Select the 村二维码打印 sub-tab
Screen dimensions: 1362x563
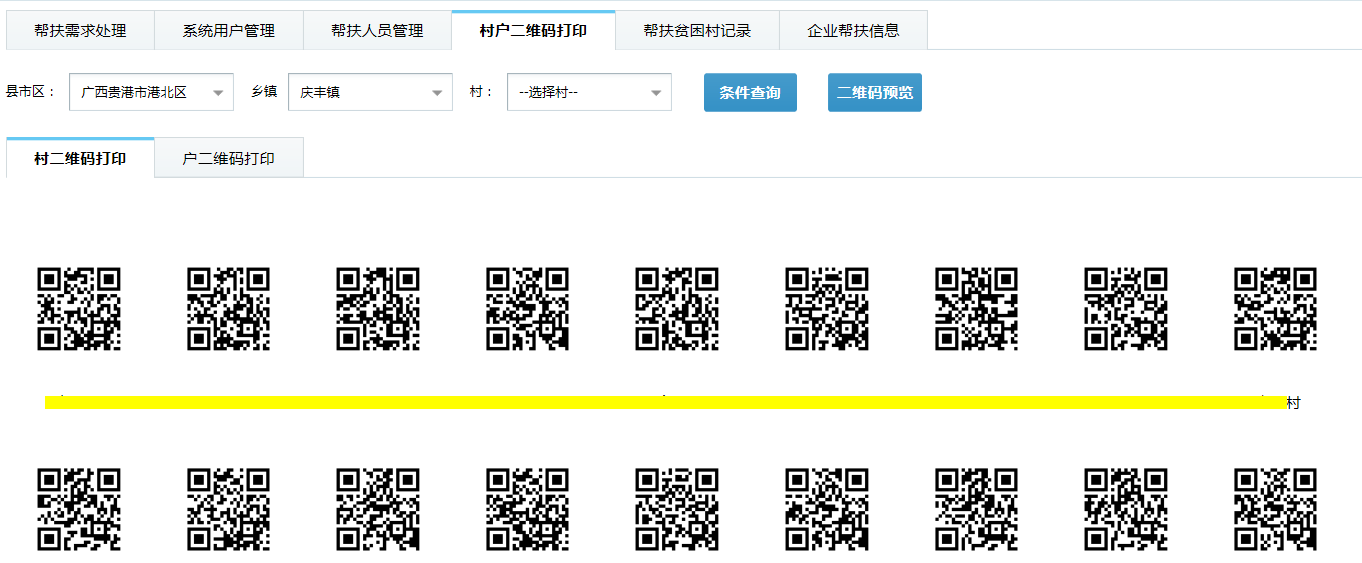pyautogui.click(x=80, y=158)
